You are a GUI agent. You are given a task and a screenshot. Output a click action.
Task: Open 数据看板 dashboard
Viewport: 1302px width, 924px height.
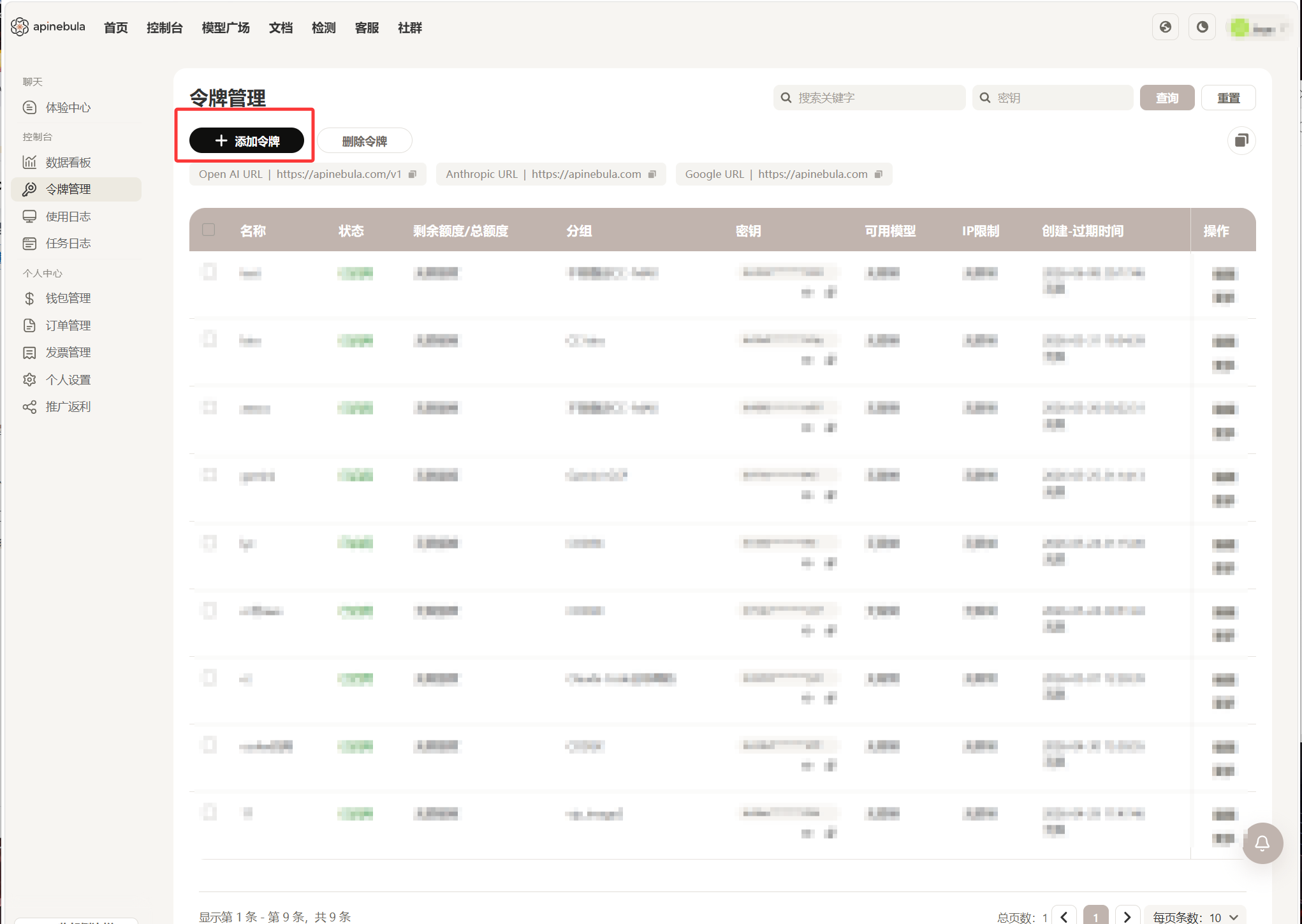coord(68,163)
